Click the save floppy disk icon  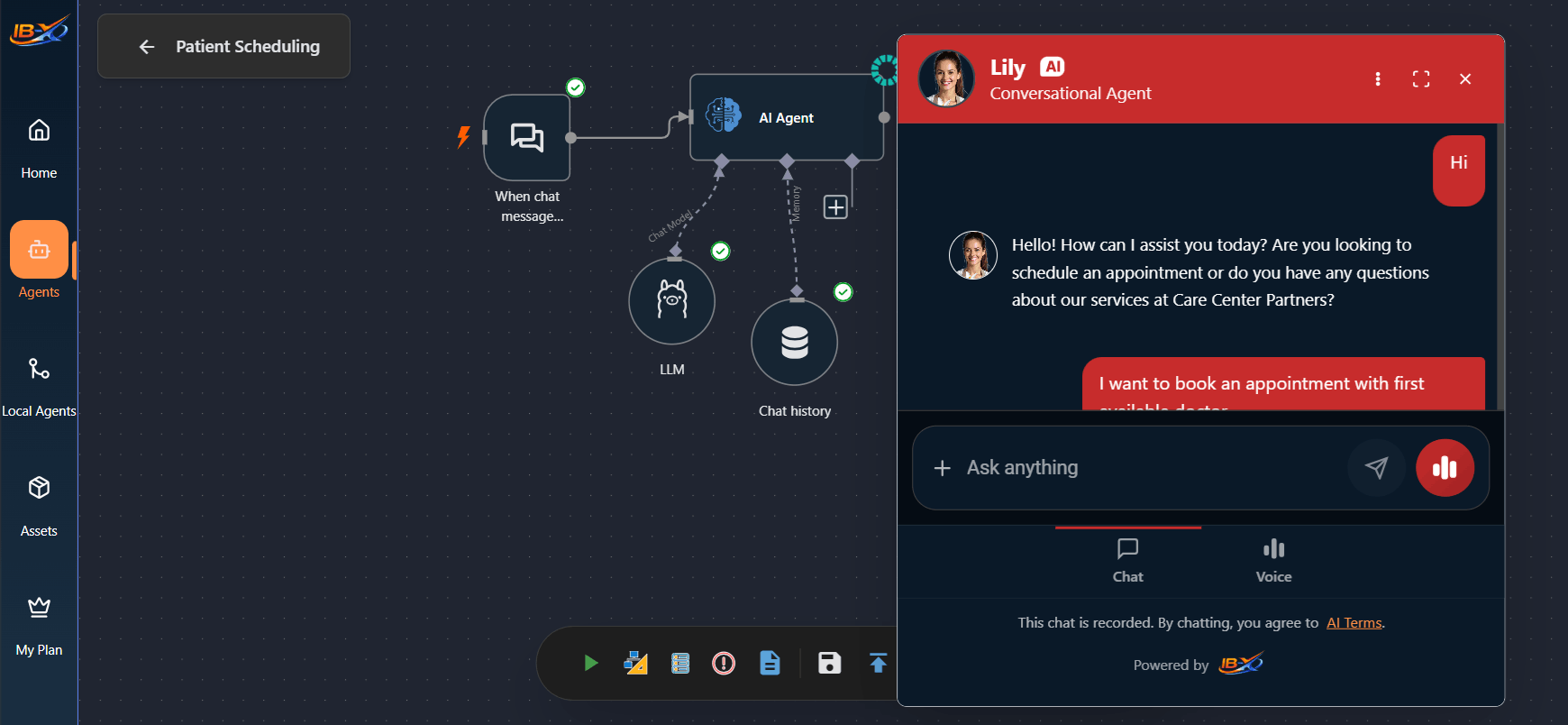pos(829,664)
